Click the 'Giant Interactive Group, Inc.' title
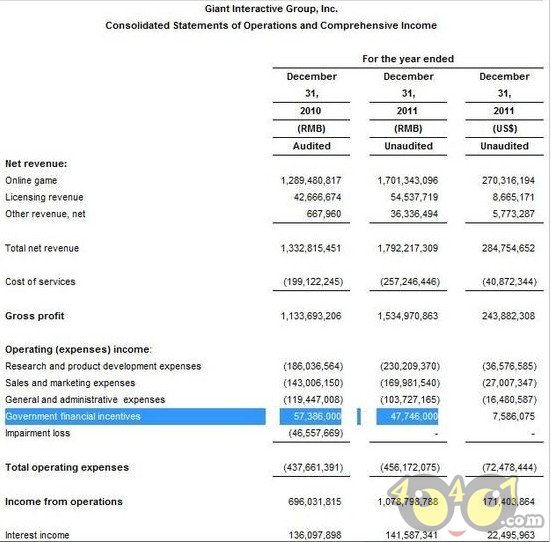Viewport: 551px width, 542px height. [x=271, y=9]
